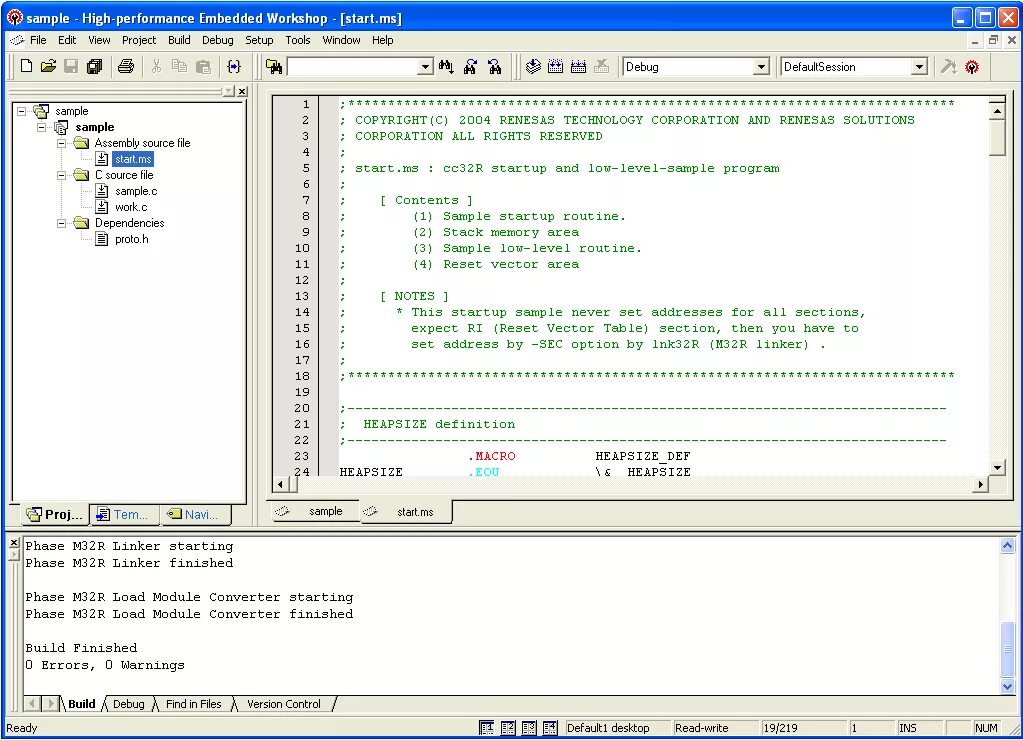Click the Build toolbar icon
Screen dimensions: 1023x740
coord(555,67)
